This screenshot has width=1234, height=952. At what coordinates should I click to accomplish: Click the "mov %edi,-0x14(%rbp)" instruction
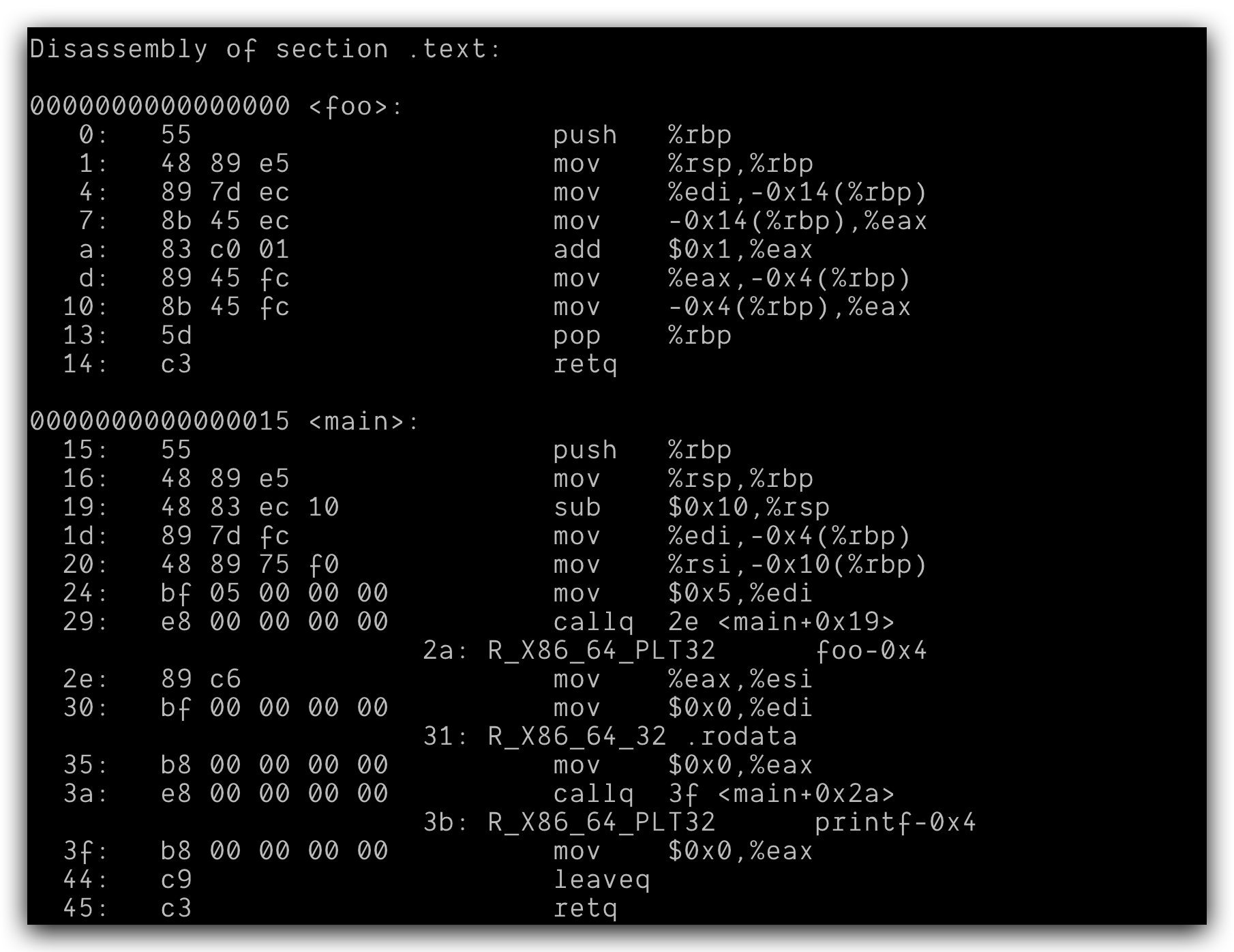(x=740, y=192)
